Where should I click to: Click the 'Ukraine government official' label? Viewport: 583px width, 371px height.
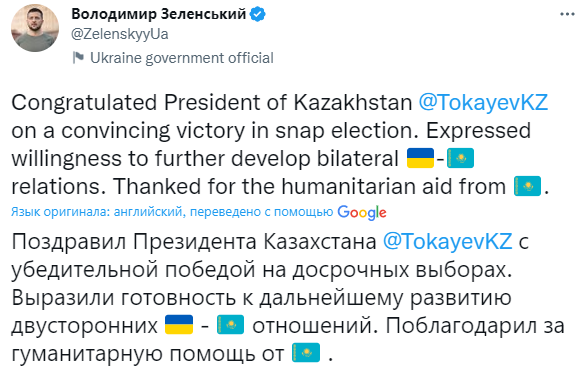[x=182, y=58]
